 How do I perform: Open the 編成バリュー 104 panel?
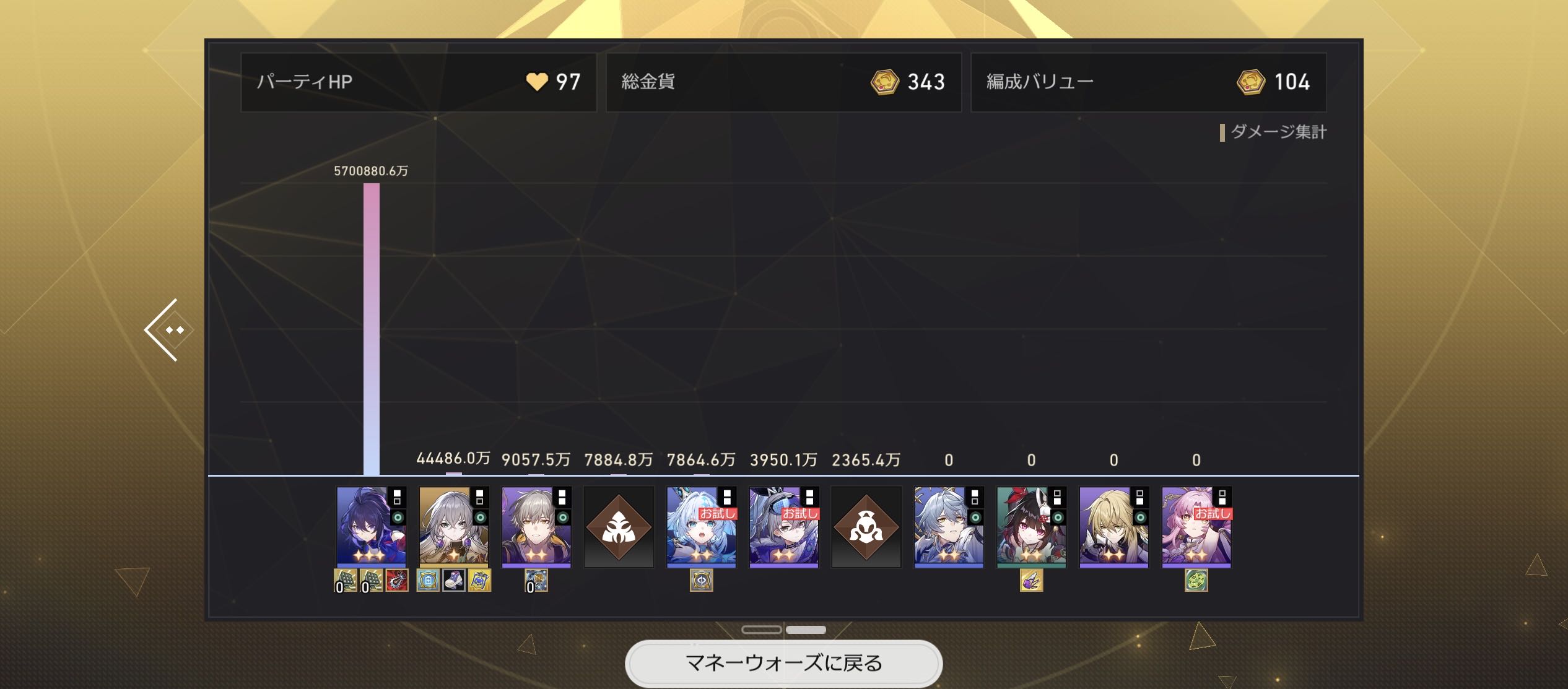[x=1149, y=82]
